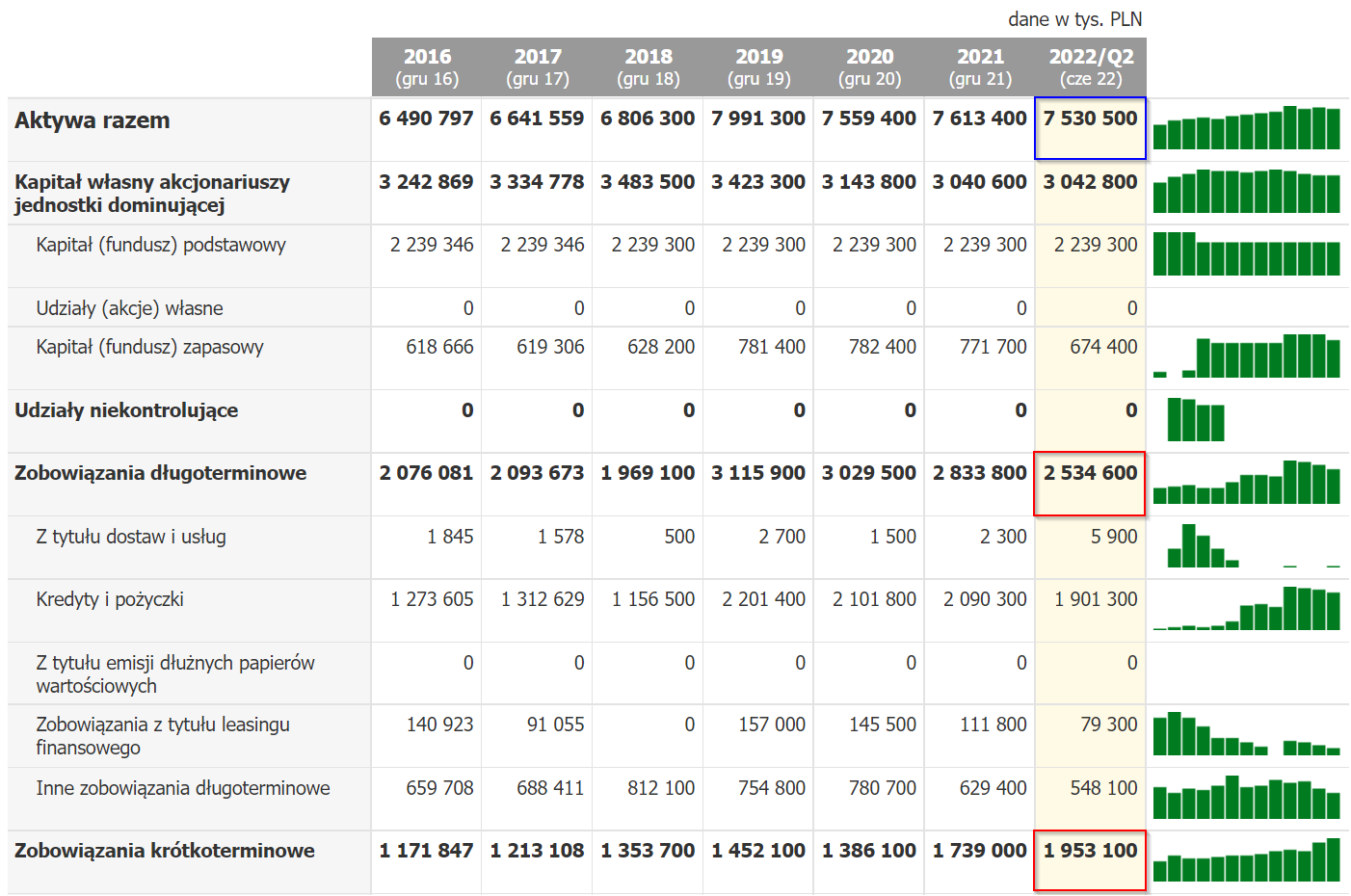
Task: Select the long-term liabilities value 2 534 600
Action: pos(1090,473)
